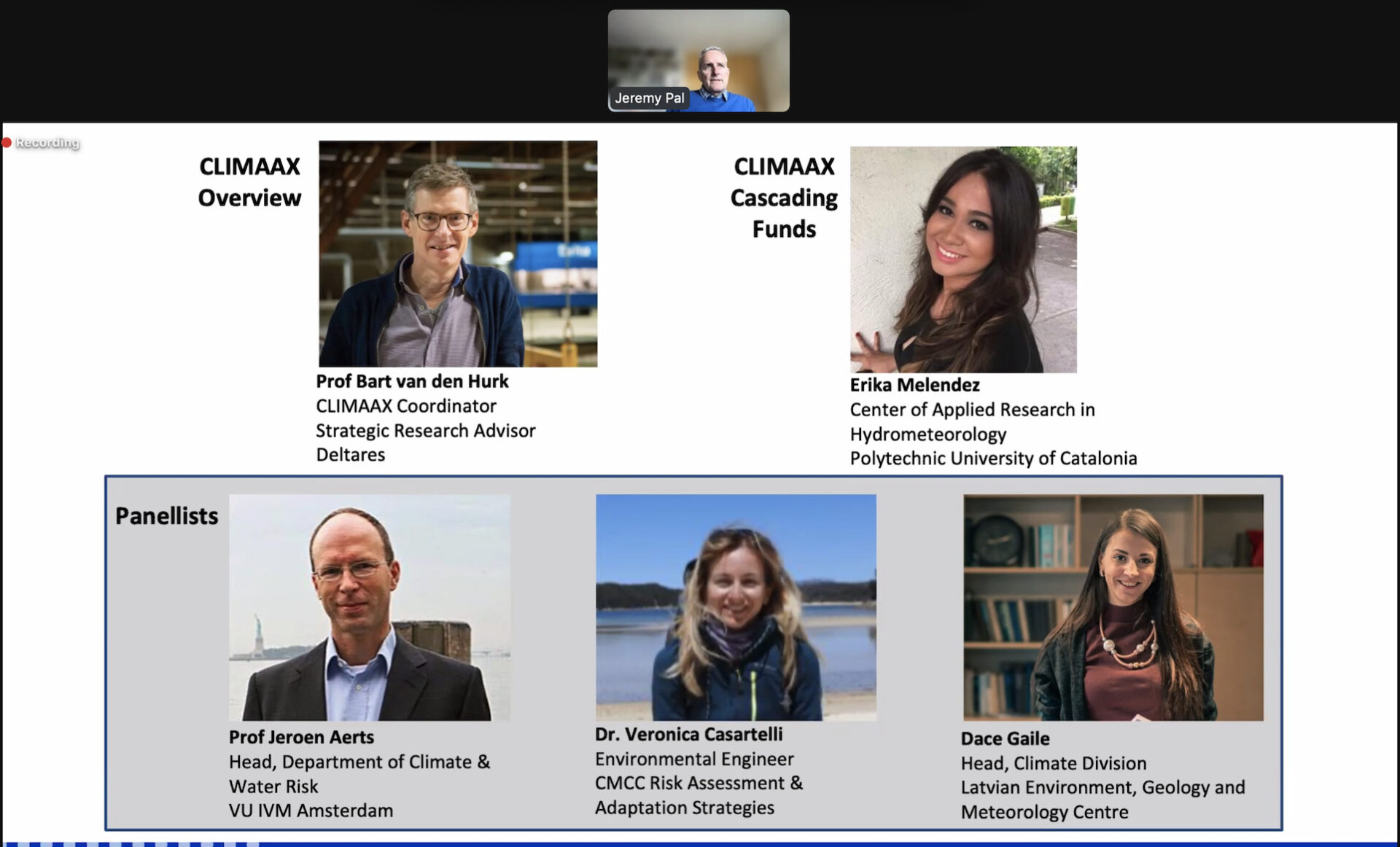The width and height of the screenshot is (1400, 847).
Task: Click the red Recording indicator dot
Action: pyautogui.click(x=7, y=142)
